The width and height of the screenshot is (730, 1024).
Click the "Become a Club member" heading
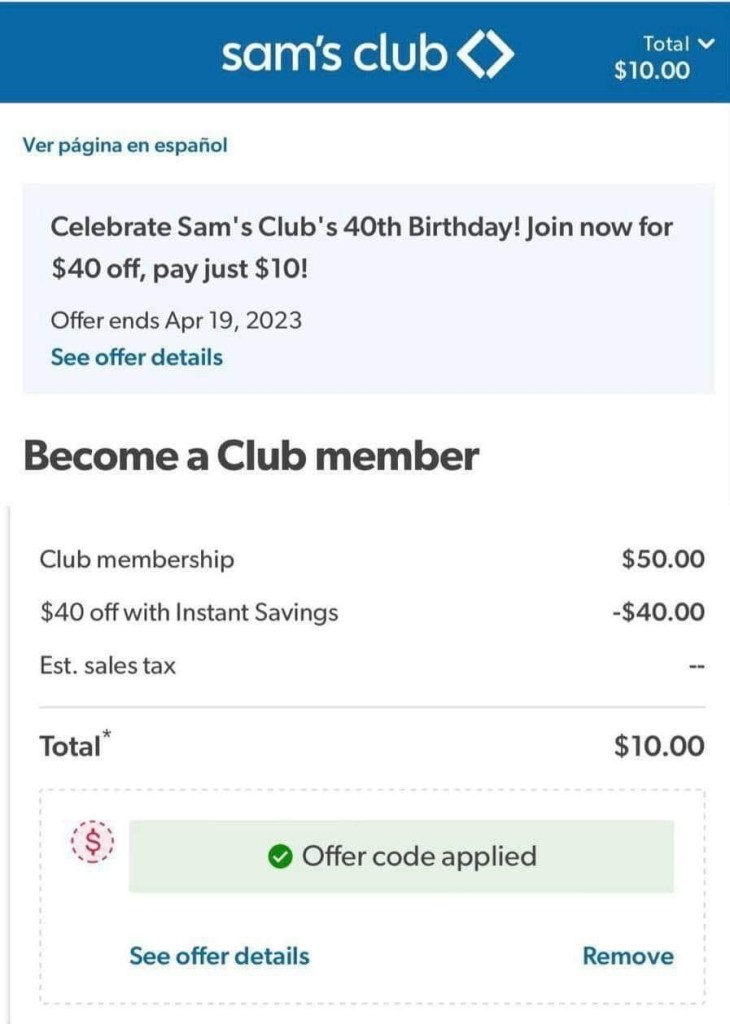(251, 456)
